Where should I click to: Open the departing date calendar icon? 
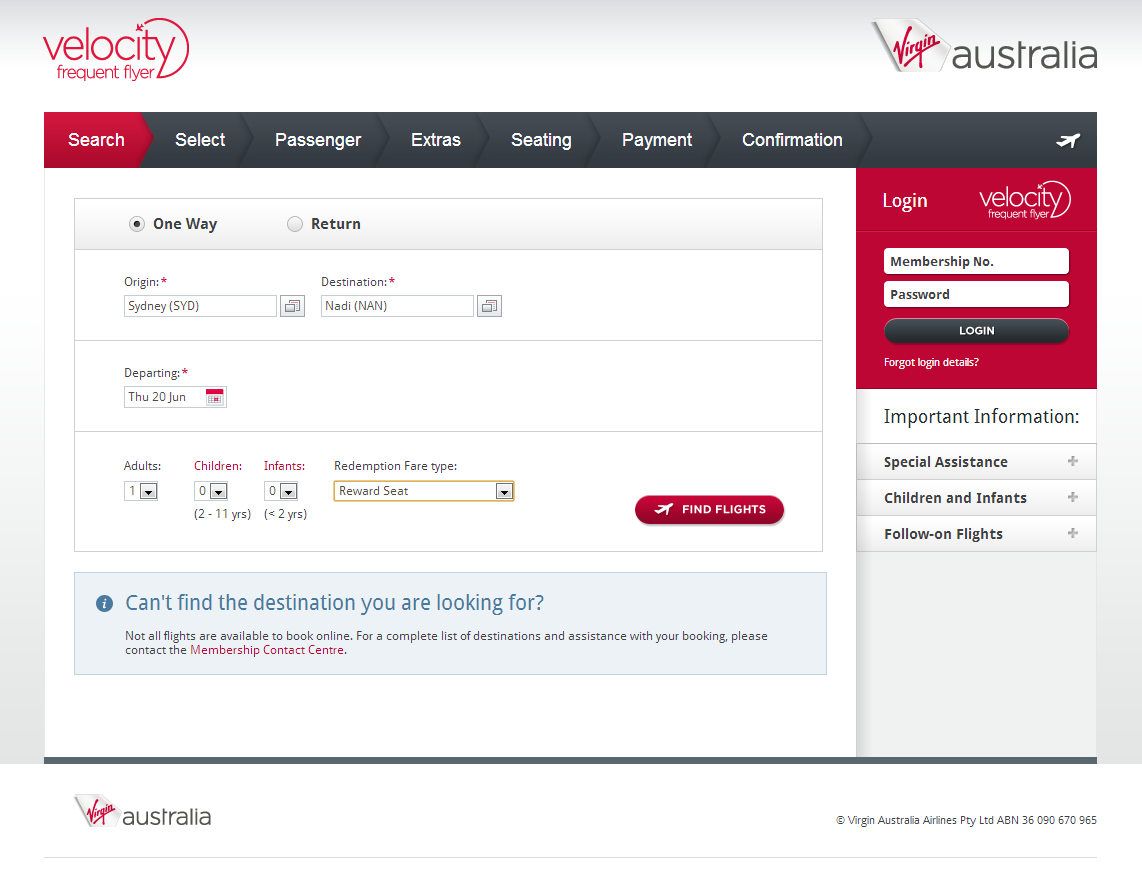(215, 397)
